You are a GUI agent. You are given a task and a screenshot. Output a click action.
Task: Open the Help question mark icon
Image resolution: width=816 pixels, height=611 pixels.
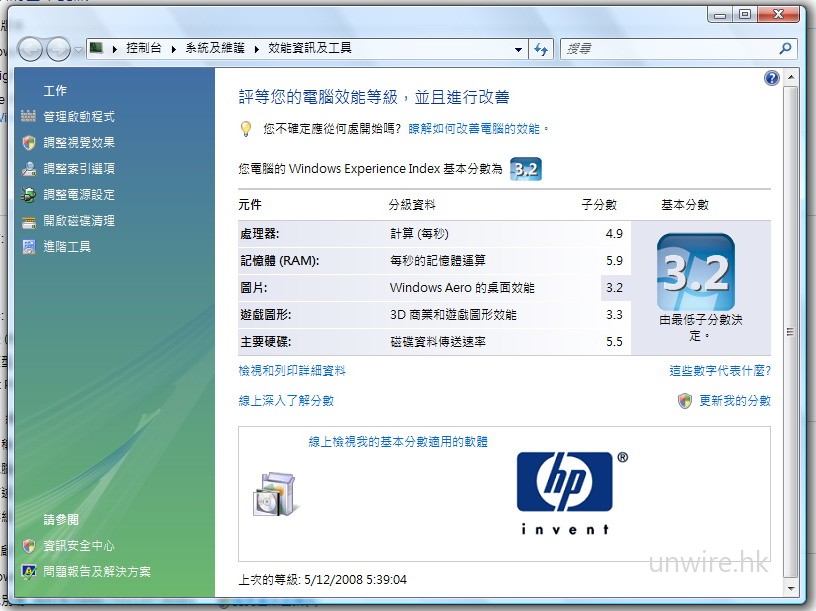[x=771, y=77]
